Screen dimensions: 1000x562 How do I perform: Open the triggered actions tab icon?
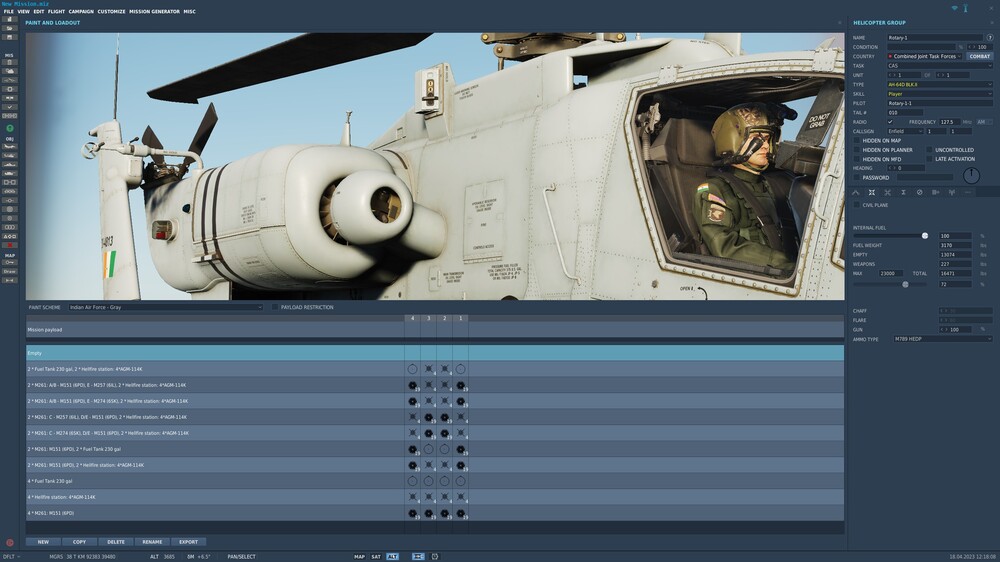tap(888, 193)
